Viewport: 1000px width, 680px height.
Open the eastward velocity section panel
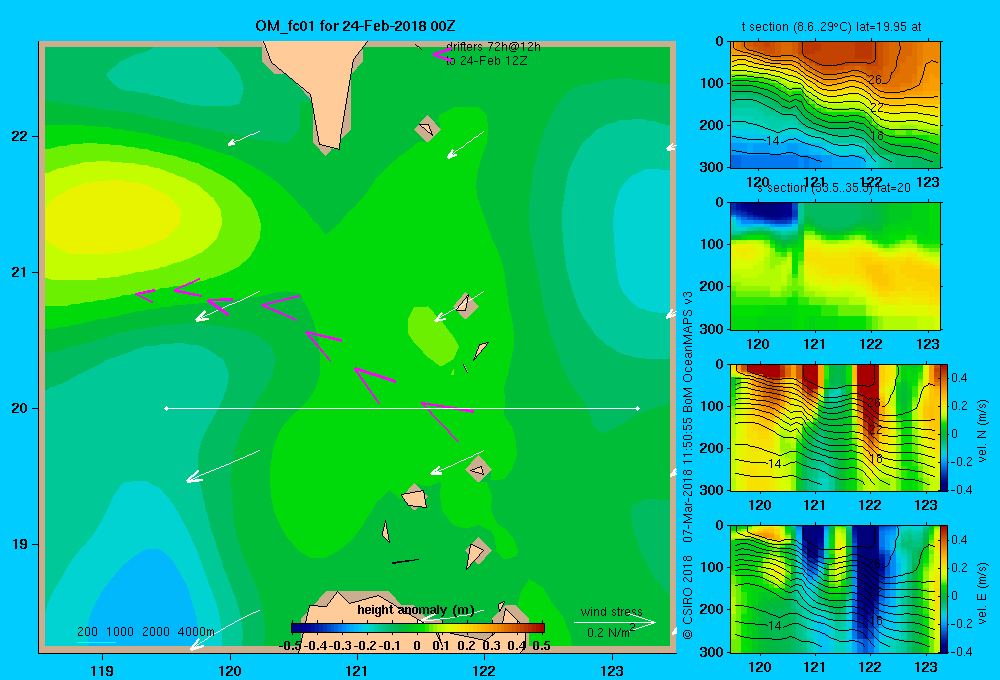(x=835, y=589)
